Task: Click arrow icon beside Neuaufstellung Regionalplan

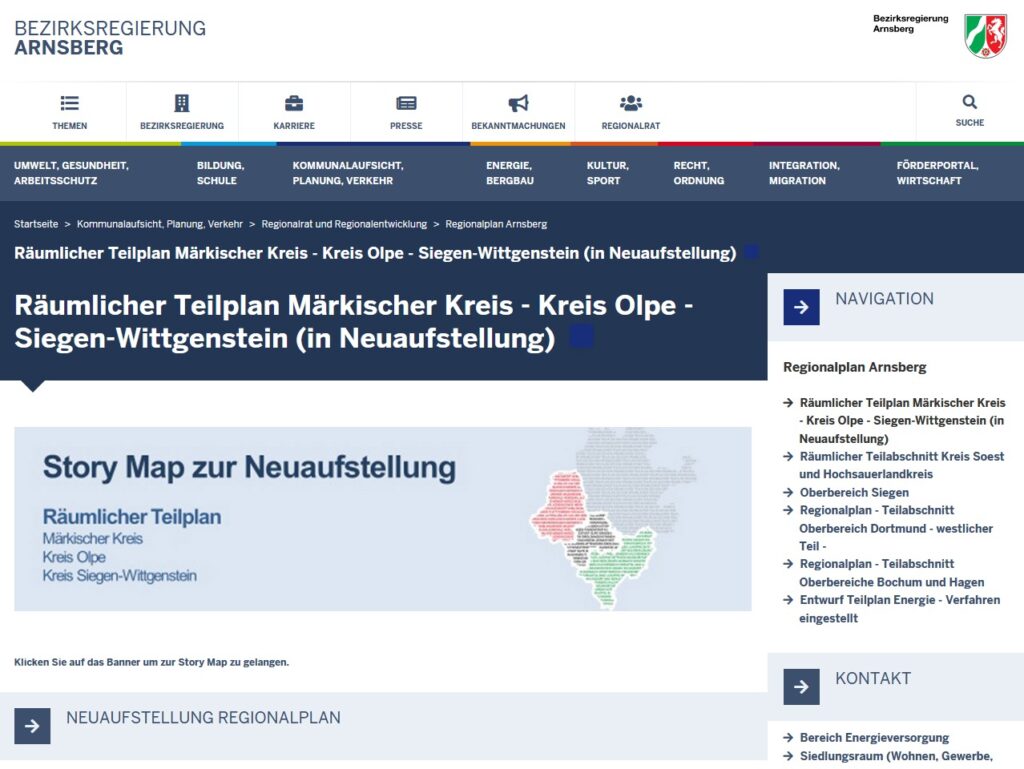Action: pos(32,726)
